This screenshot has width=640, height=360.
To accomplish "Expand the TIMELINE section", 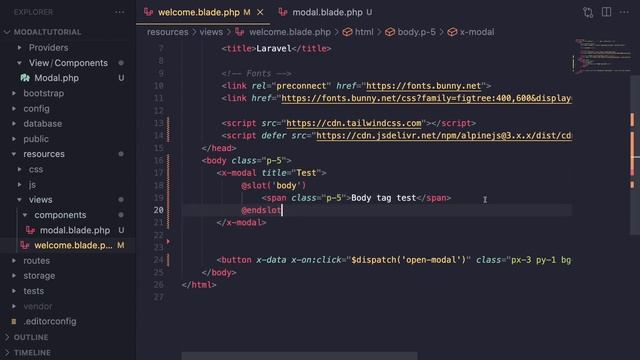I will click(x=32, y=353).
